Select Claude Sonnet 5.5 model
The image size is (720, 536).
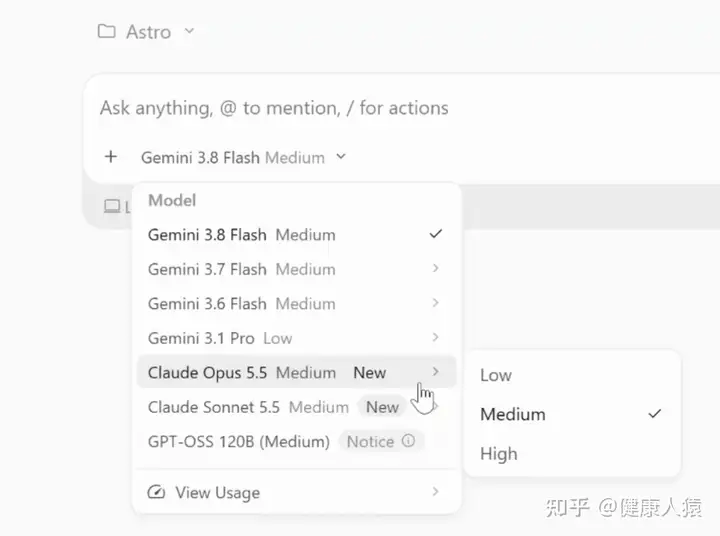coord(296,407)
